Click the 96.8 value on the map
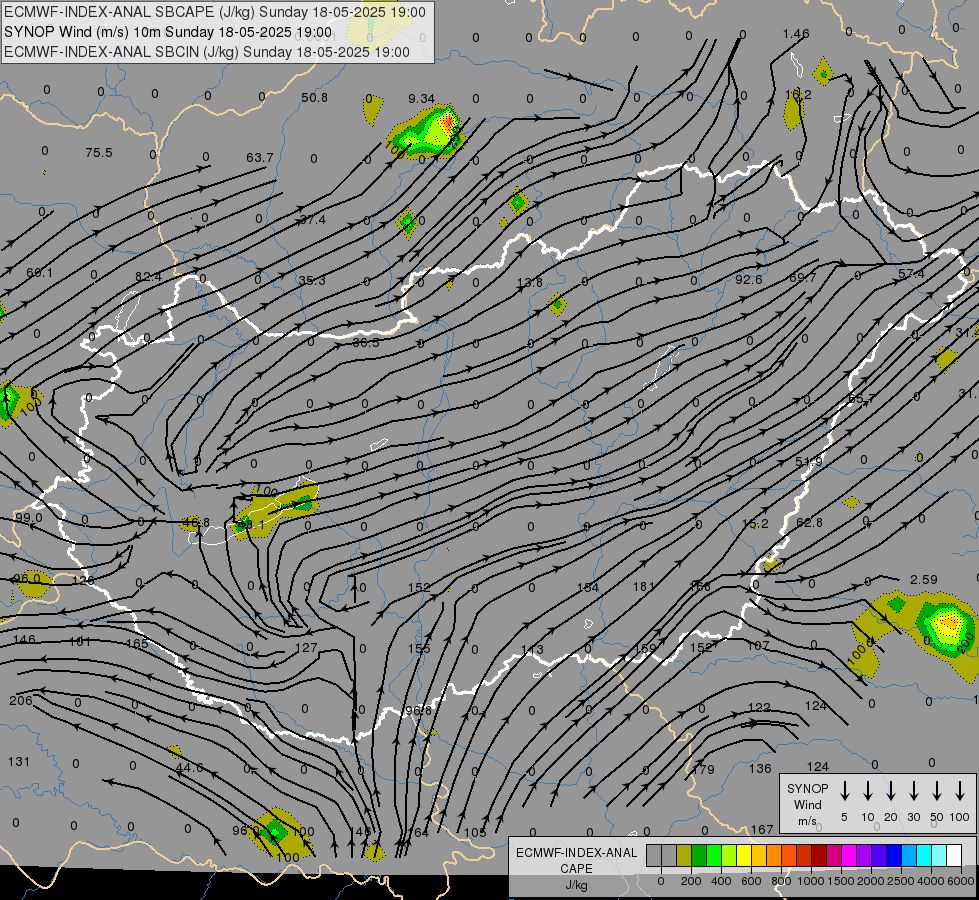This screenshot has height=900, width=979. [x=417, y=711]
